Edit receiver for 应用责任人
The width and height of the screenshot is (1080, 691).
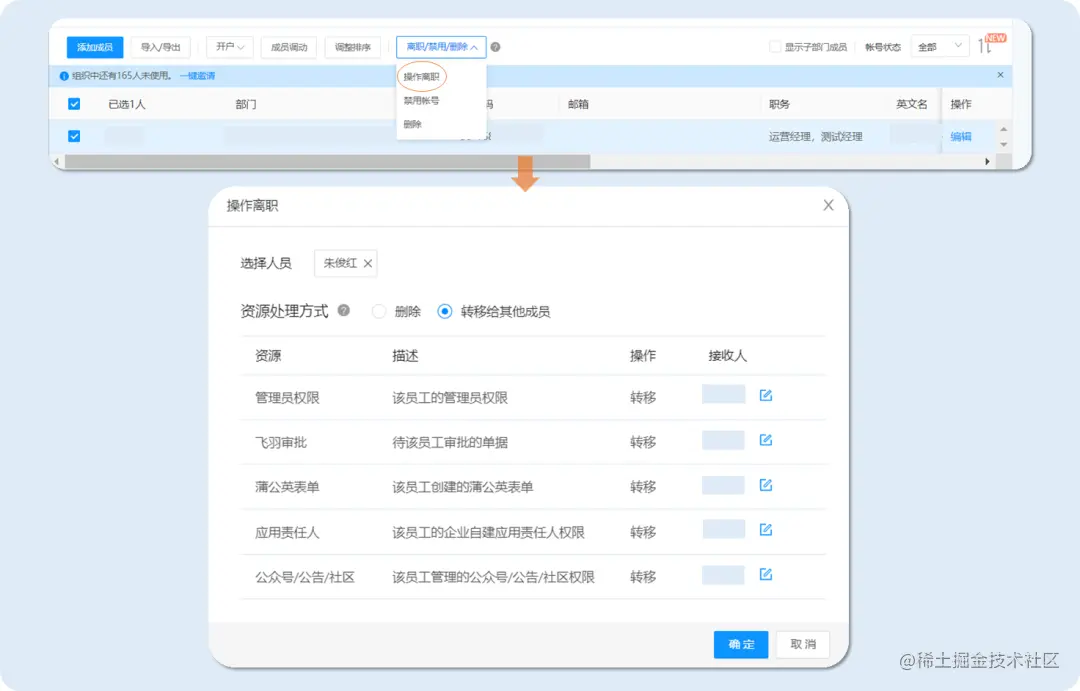765,530
